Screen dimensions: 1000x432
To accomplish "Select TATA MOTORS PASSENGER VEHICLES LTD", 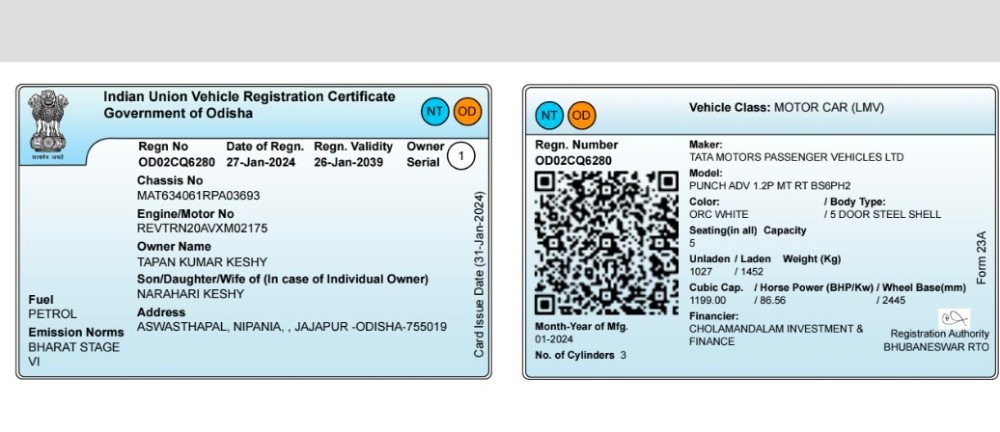I will coord(796,157).
